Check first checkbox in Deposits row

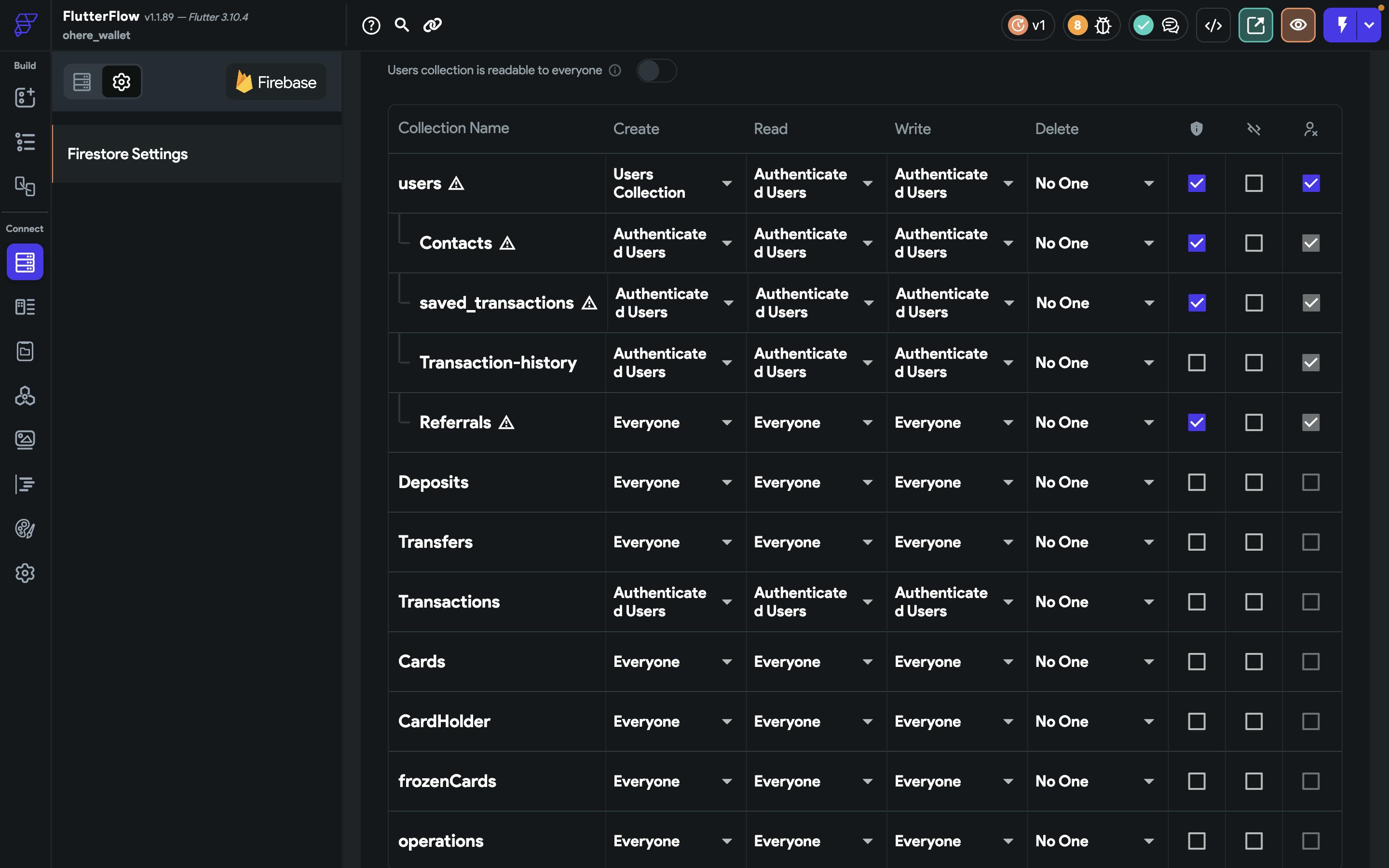[1196, 482]
